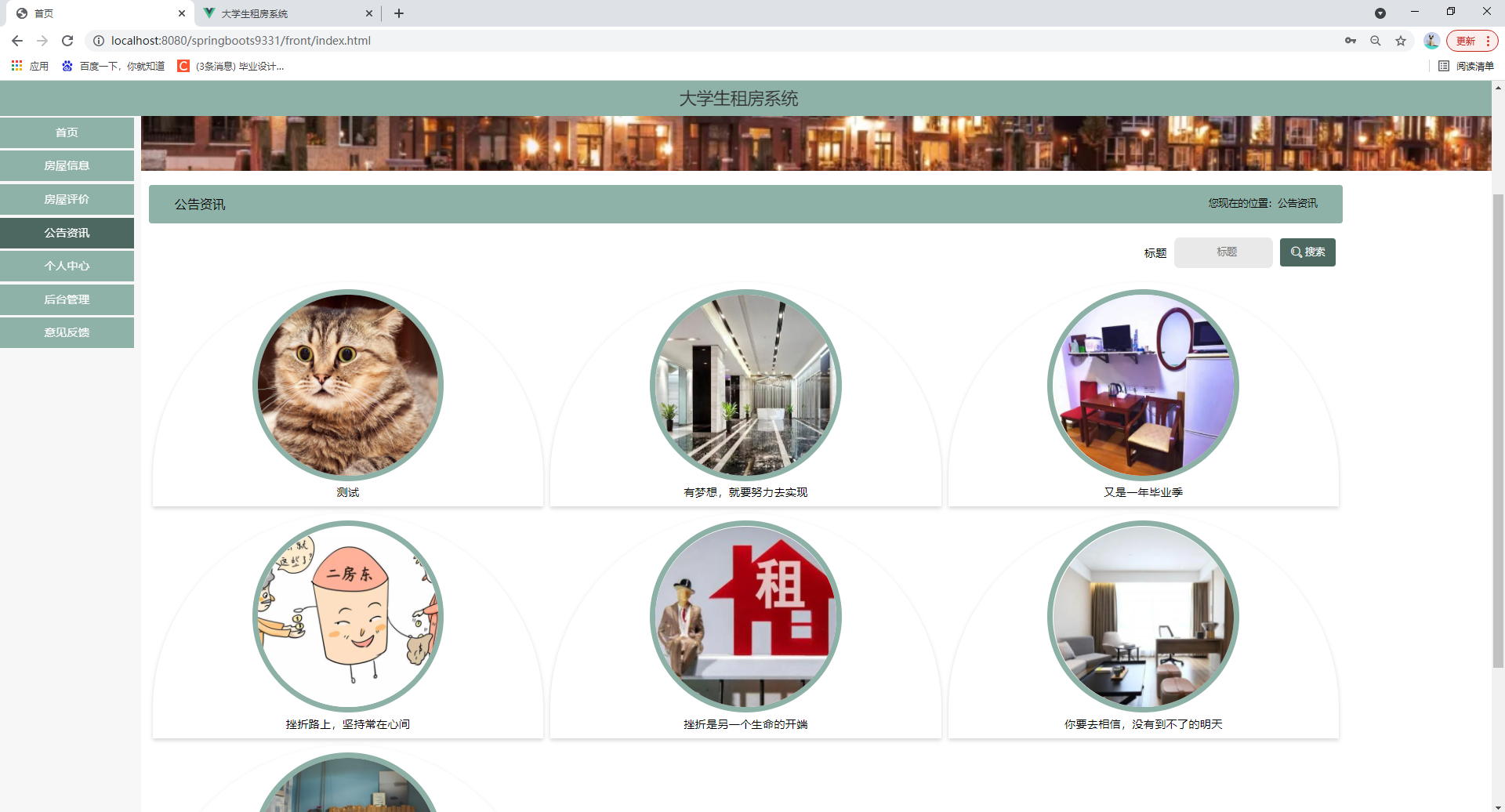Viewport: 1505px width, 812px height.
Task: Click the browser forward arrow
Action: click(x=42, y=41)
